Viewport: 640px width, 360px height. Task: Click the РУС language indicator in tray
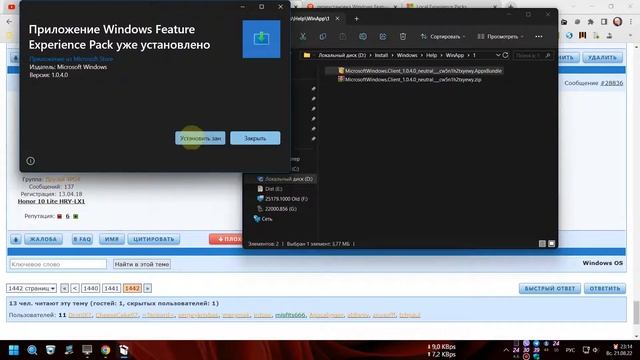coord(570,350)
